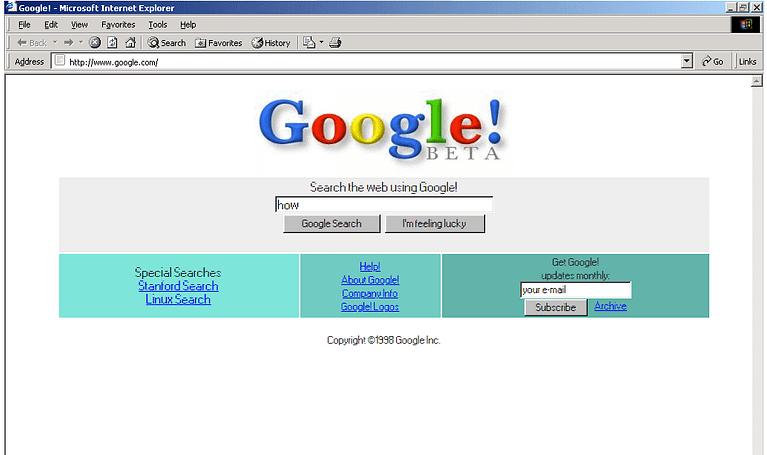This screenshot has width=767, height=455.
Task: Click the Subscribe button
Action: [555, 307]
